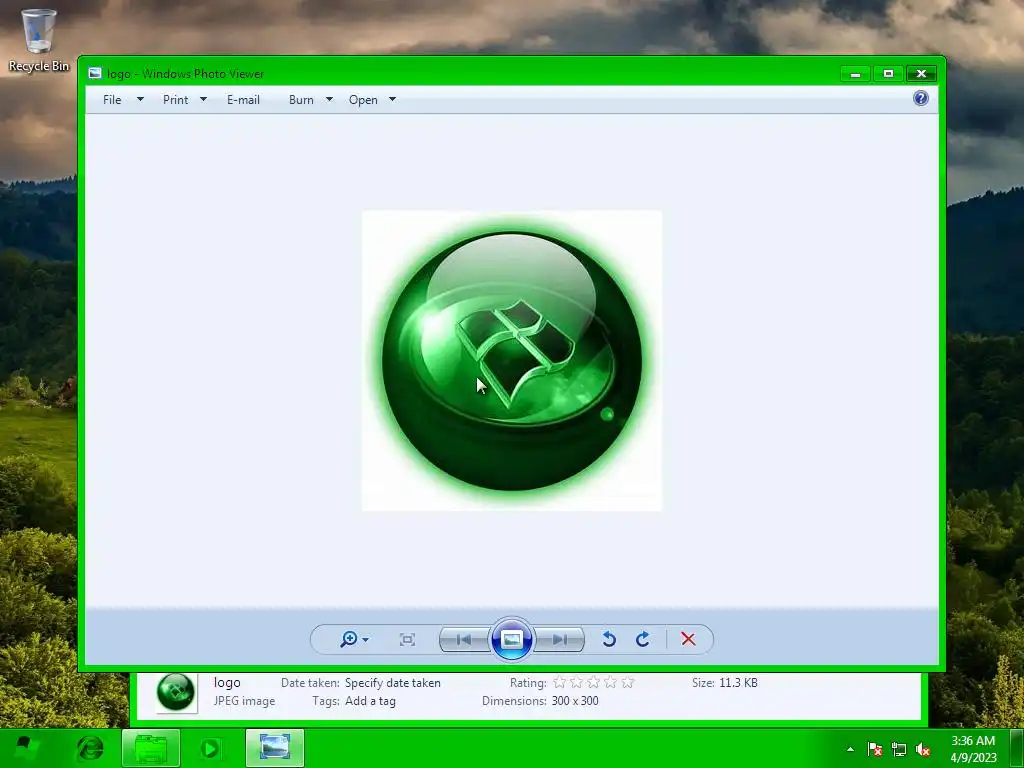Click the Photo Viewer taskbar button
The height and width of the screenshot is (768, 1024).
pyautogui.click(x=275, y=748)
